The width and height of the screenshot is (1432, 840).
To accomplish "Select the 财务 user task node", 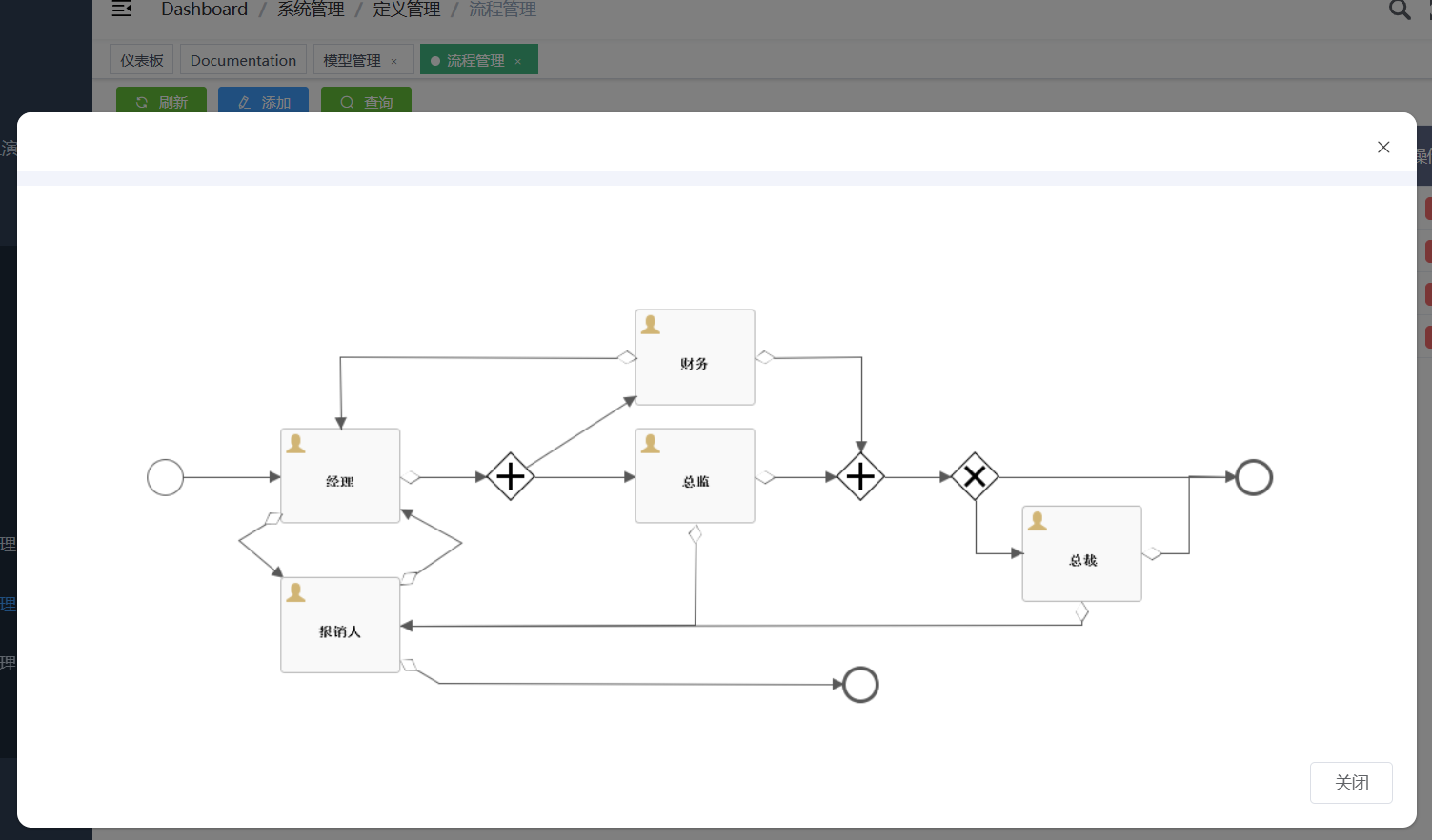I will point(696,357).
